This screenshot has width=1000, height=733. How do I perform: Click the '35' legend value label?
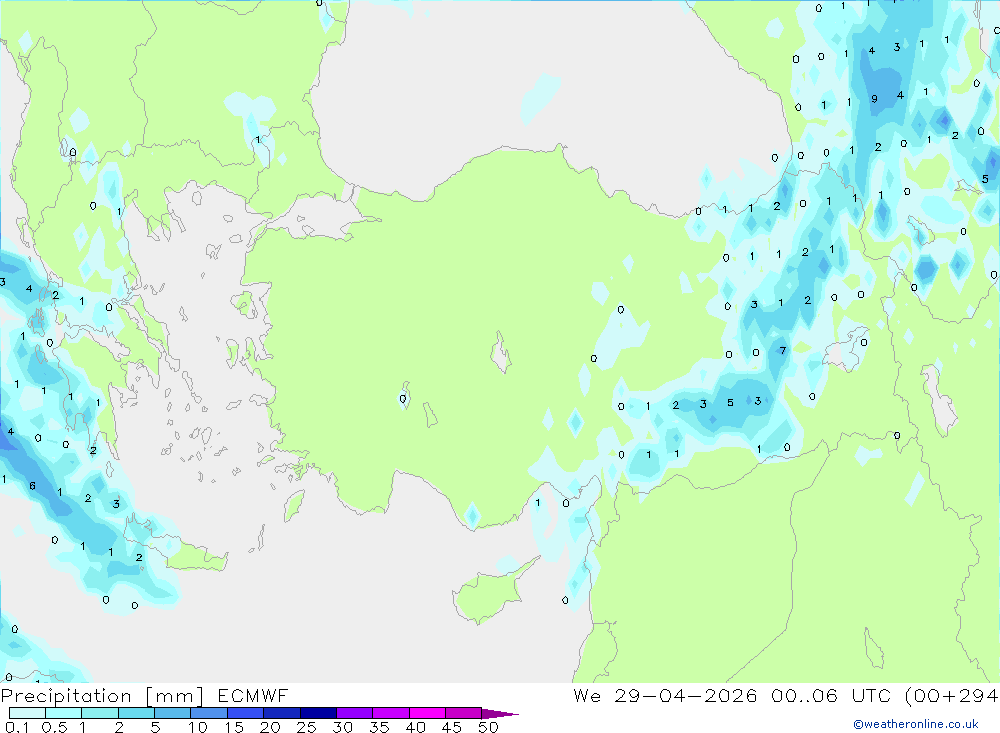(379, 727)
